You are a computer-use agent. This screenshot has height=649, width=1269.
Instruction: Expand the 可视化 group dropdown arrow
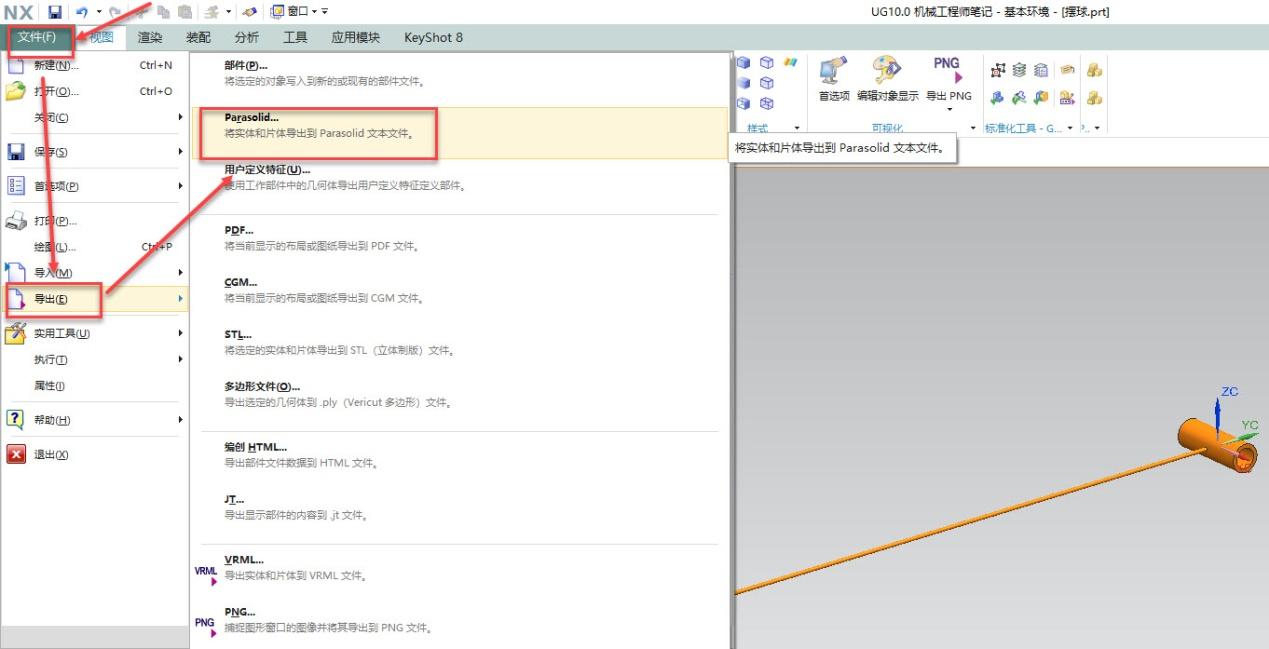(x=972, y=127)
